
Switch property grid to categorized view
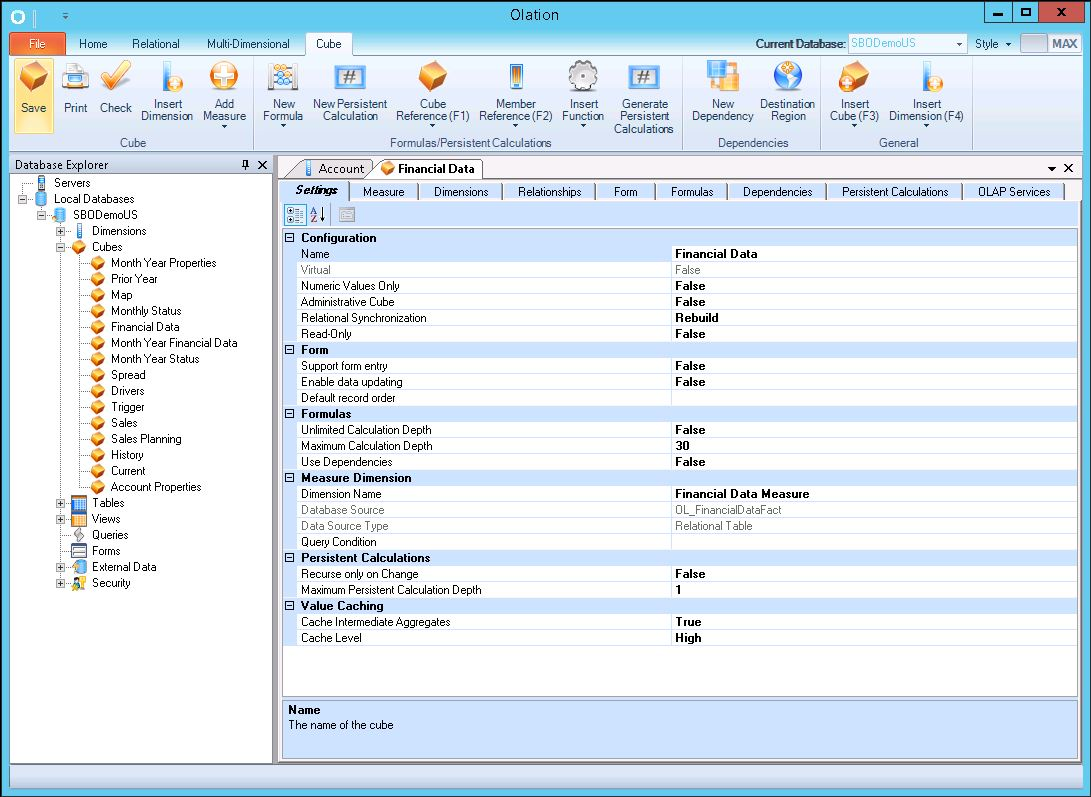point(296,214)
